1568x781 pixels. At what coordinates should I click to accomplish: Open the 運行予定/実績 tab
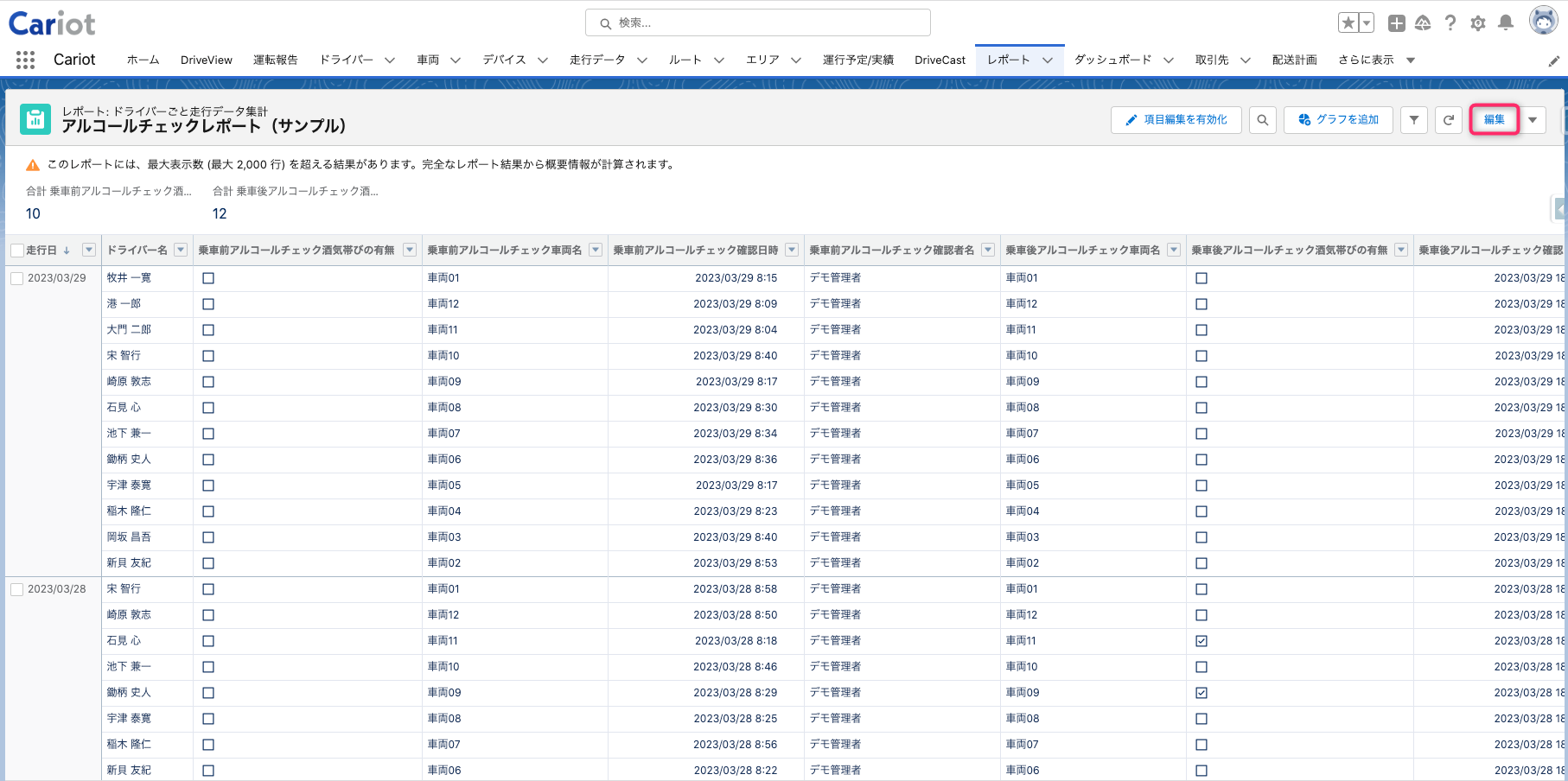(858, 60)
